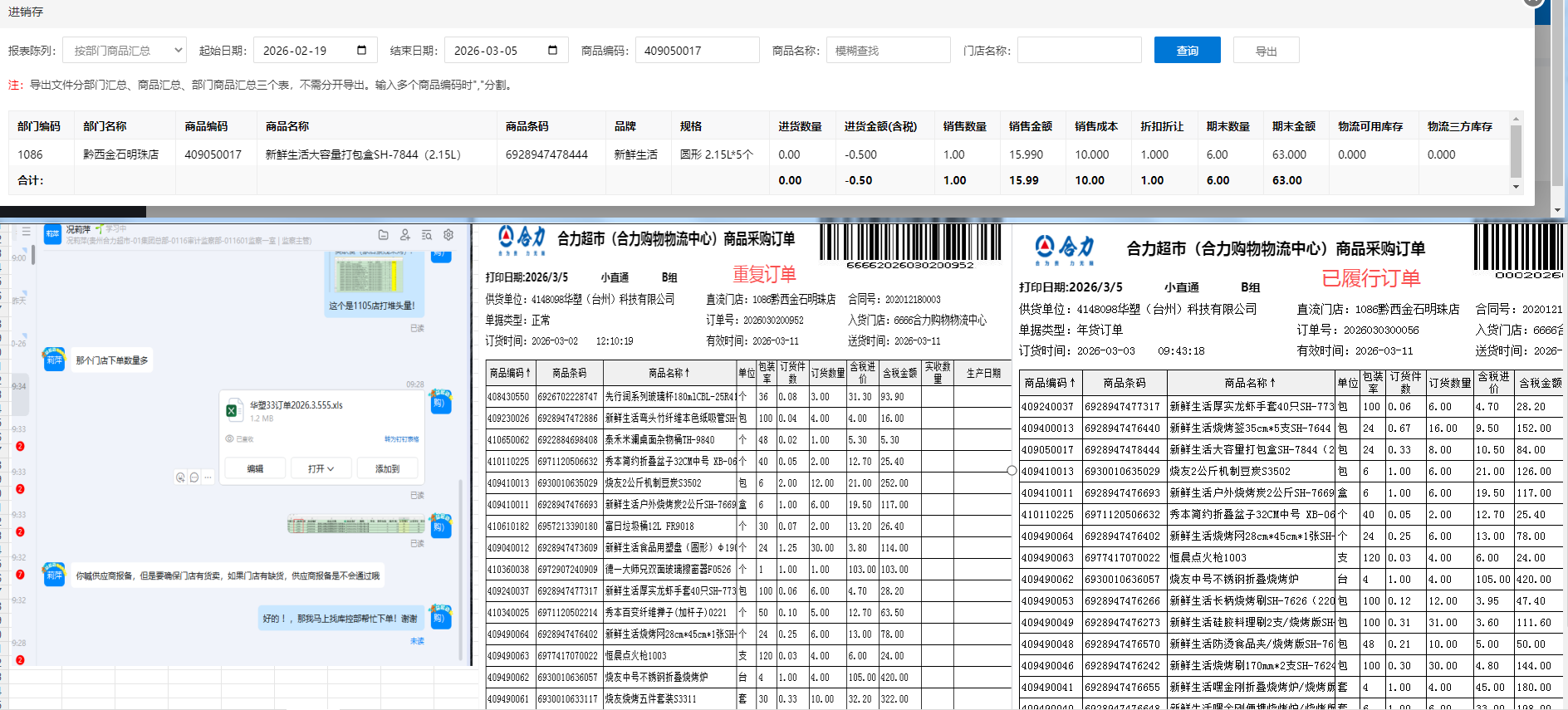Open chat settings gear icon

[x=448, y=235]
